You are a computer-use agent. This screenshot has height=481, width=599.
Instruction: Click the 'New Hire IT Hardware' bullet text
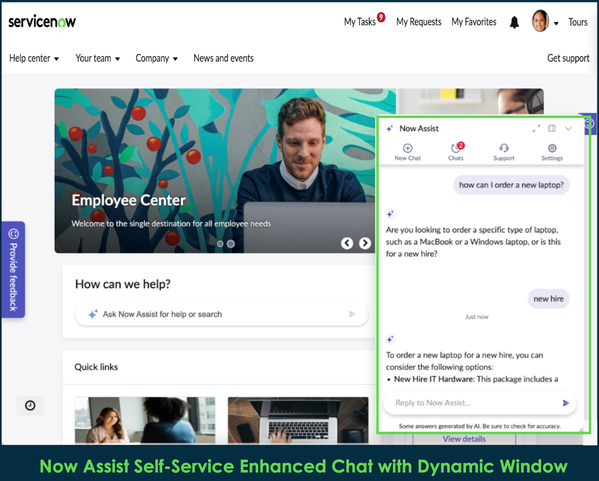coord(434,379)
